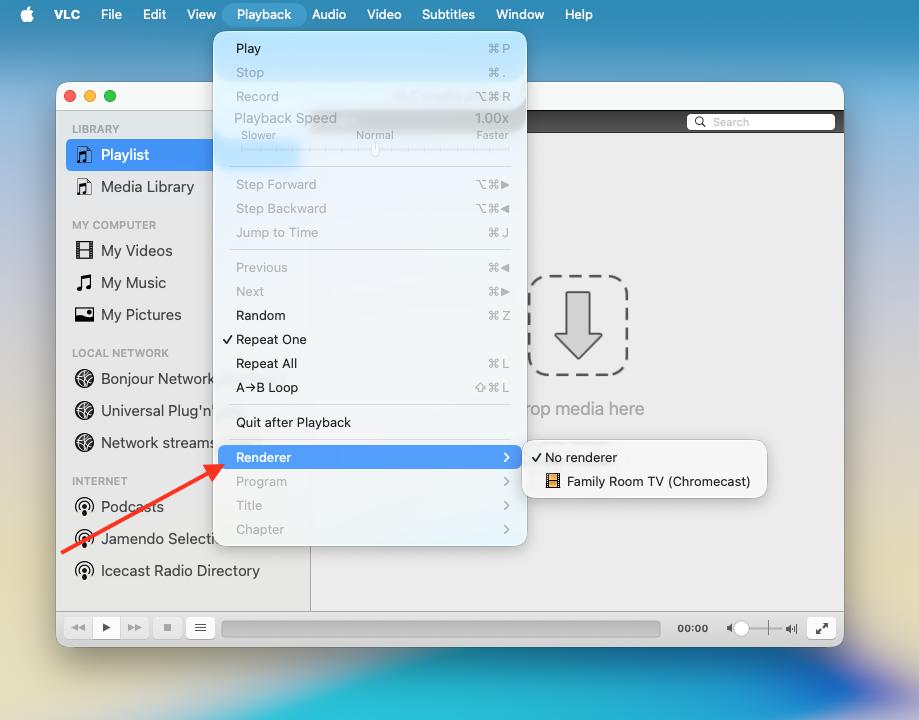Screen dimensions: 919x720
Task: Click the previous track rewind button
Action: point(78,628)
